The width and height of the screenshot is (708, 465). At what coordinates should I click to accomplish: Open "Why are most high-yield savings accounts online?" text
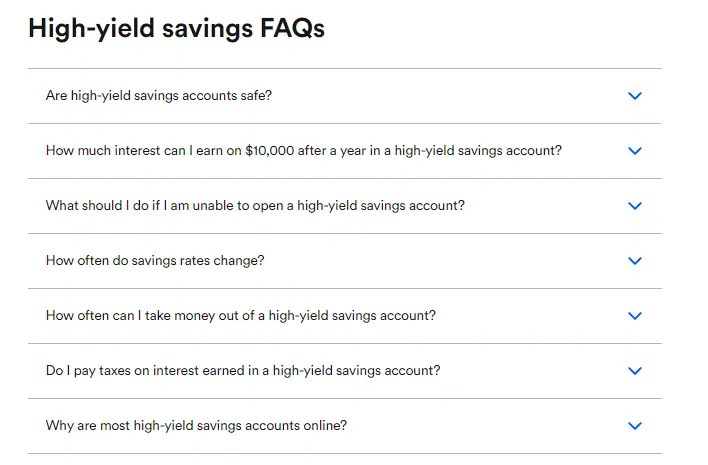tap(197, 426)
